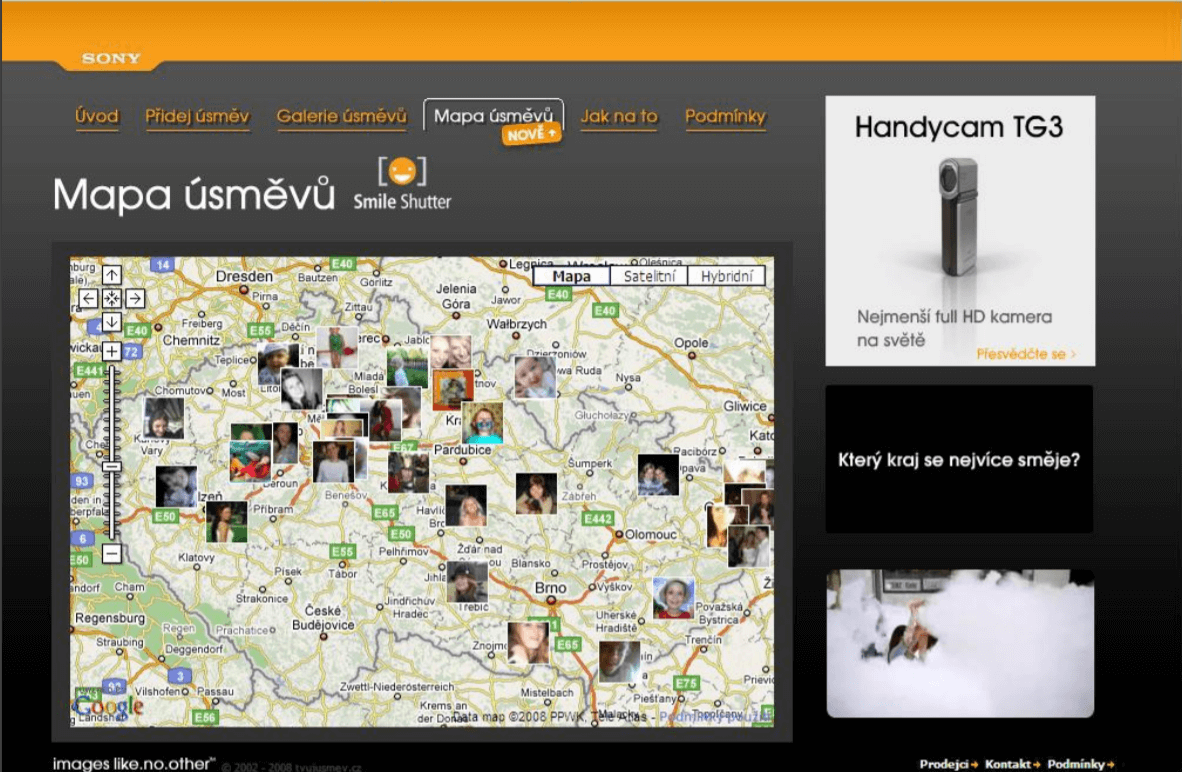This screenshot has width=1182, height=772.
Task: Open the photo marker near Pardubice label
Action: click(x=482, y=422)
